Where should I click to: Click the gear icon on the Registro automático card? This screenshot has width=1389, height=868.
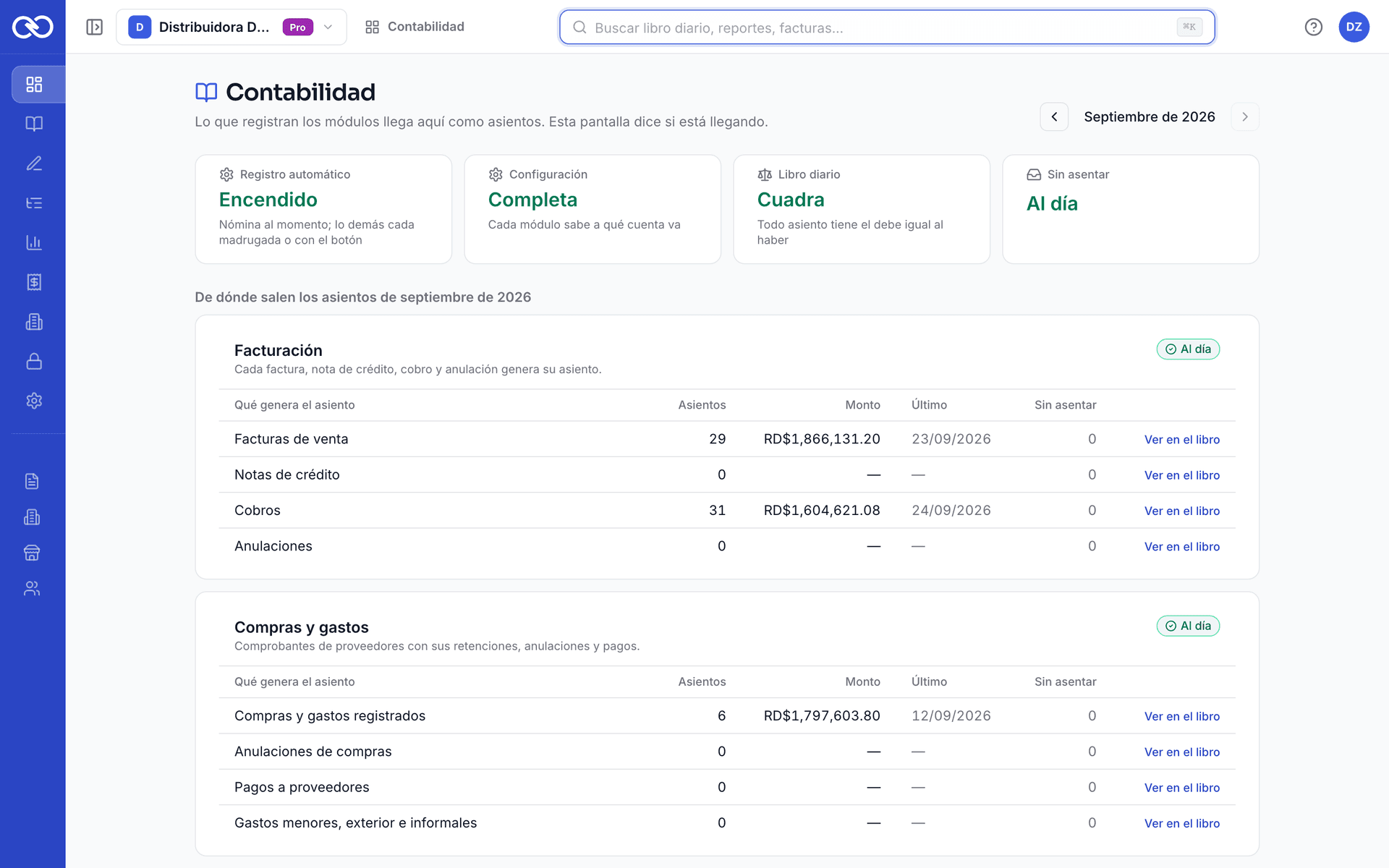click(x=226, y=174)
